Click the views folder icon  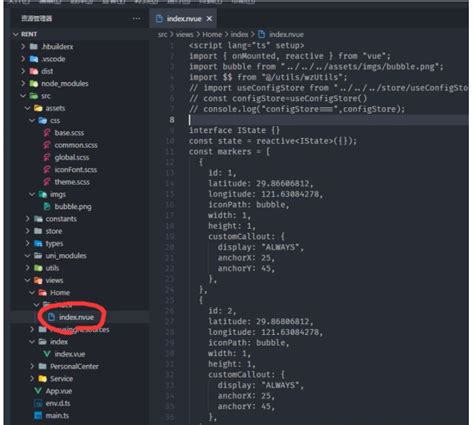coord(38,281)
